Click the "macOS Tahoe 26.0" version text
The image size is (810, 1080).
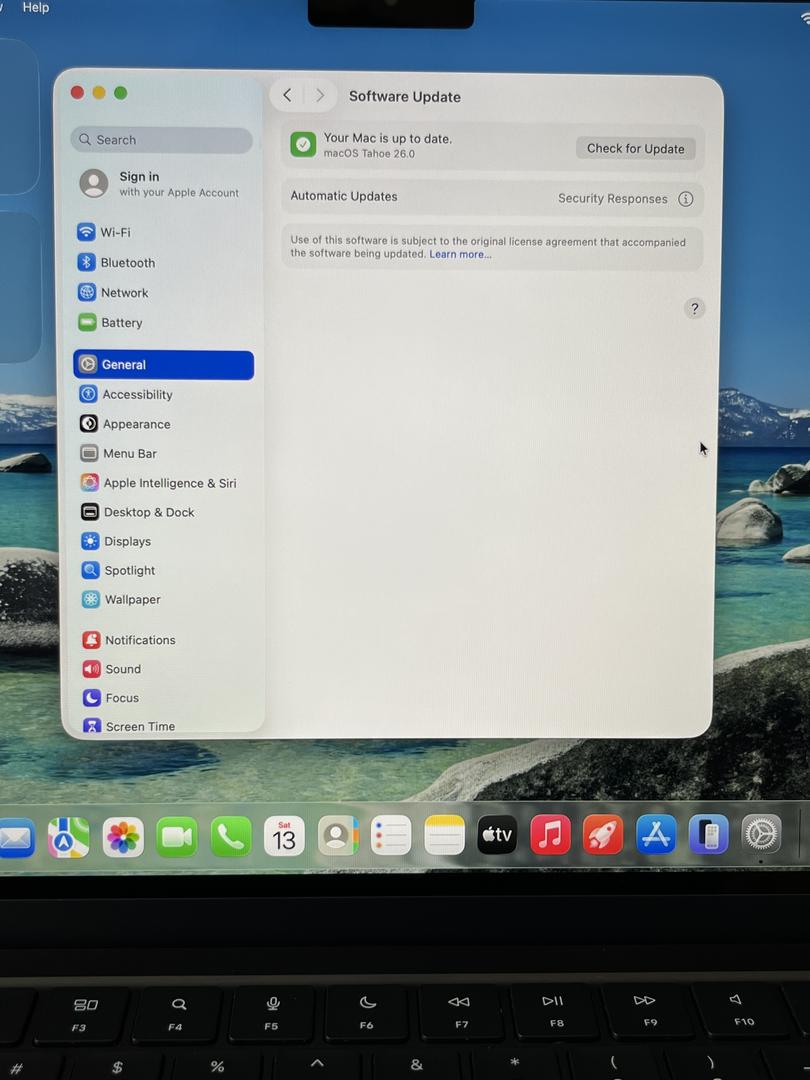369,154
